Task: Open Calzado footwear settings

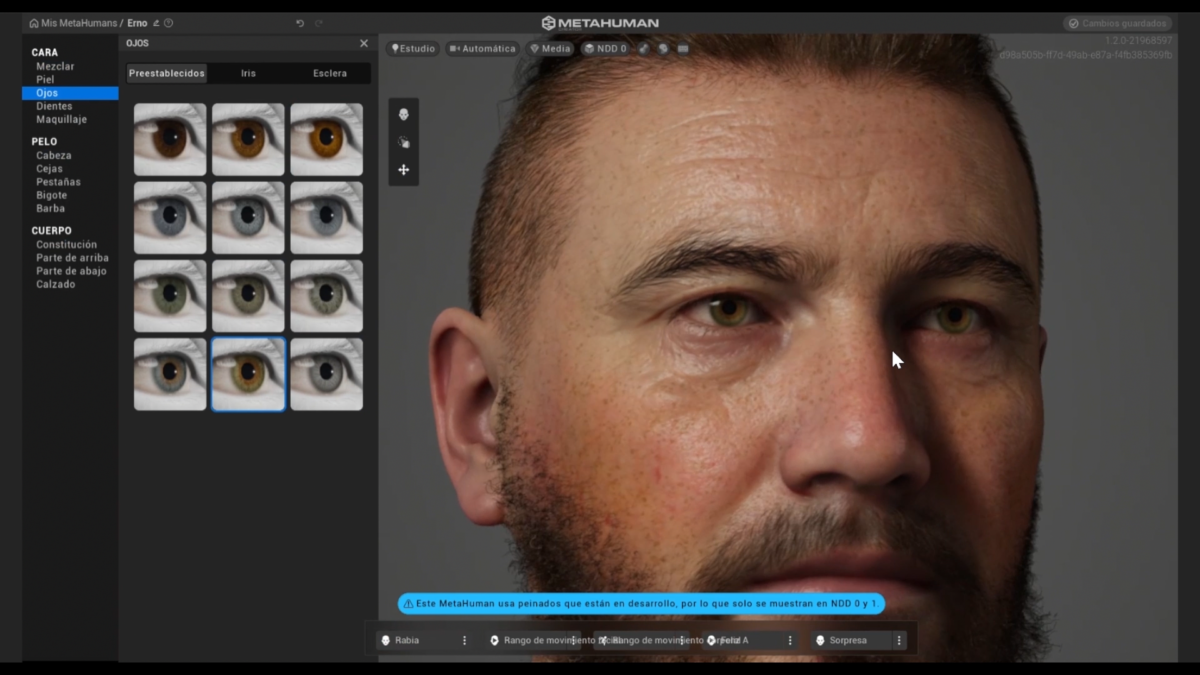Action: click(x=55, y=284)
